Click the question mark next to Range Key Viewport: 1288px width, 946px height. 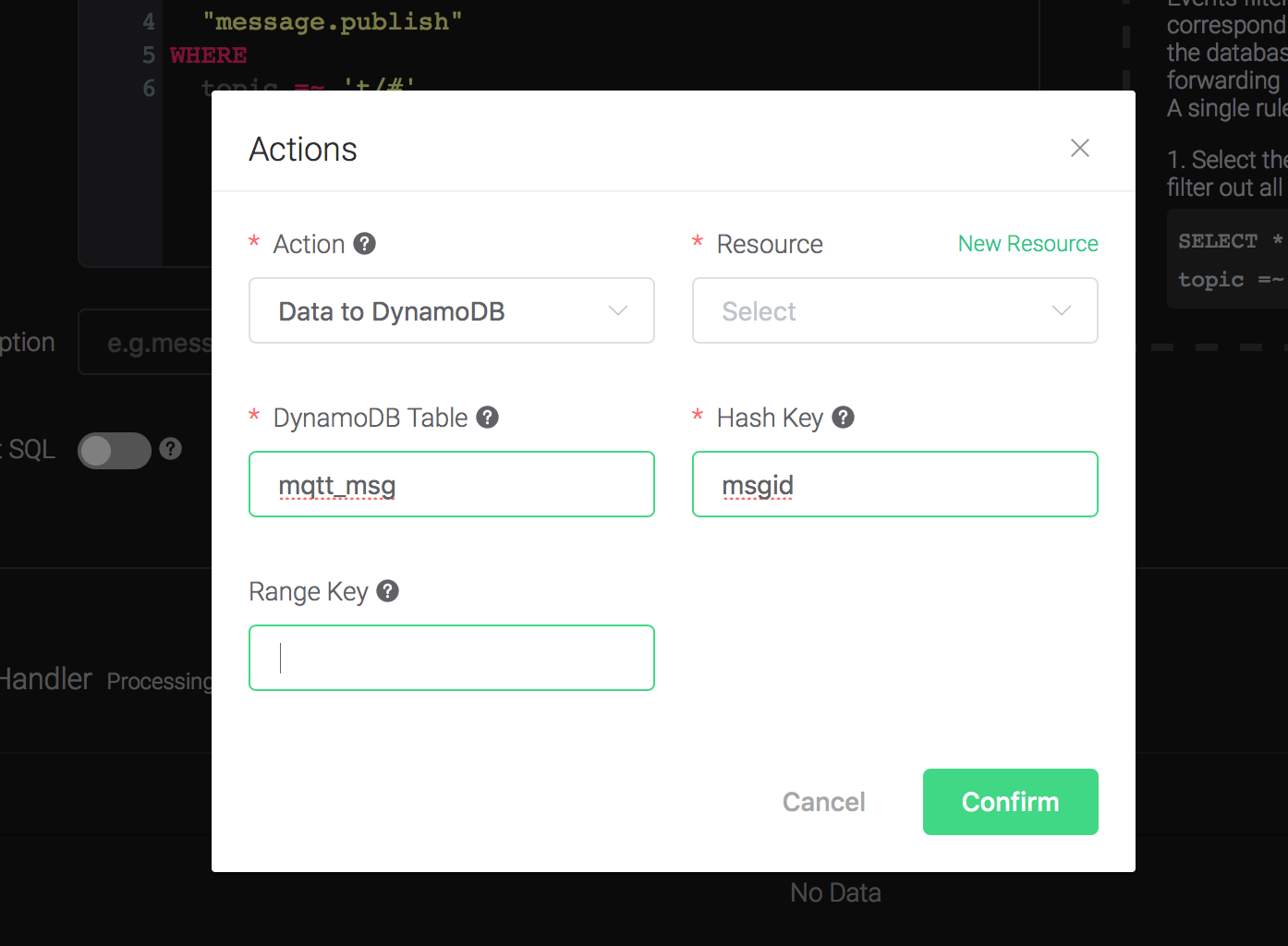point(388,591)
